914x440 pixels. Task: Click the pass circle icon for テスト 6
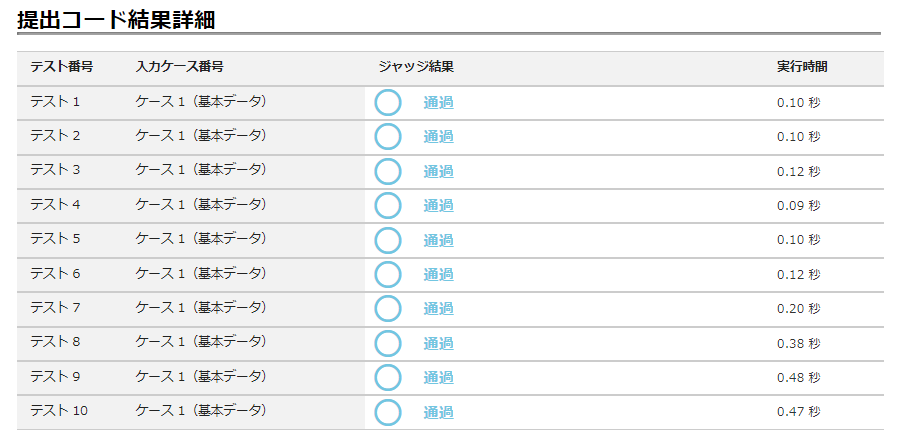click(x=388, y=274)
